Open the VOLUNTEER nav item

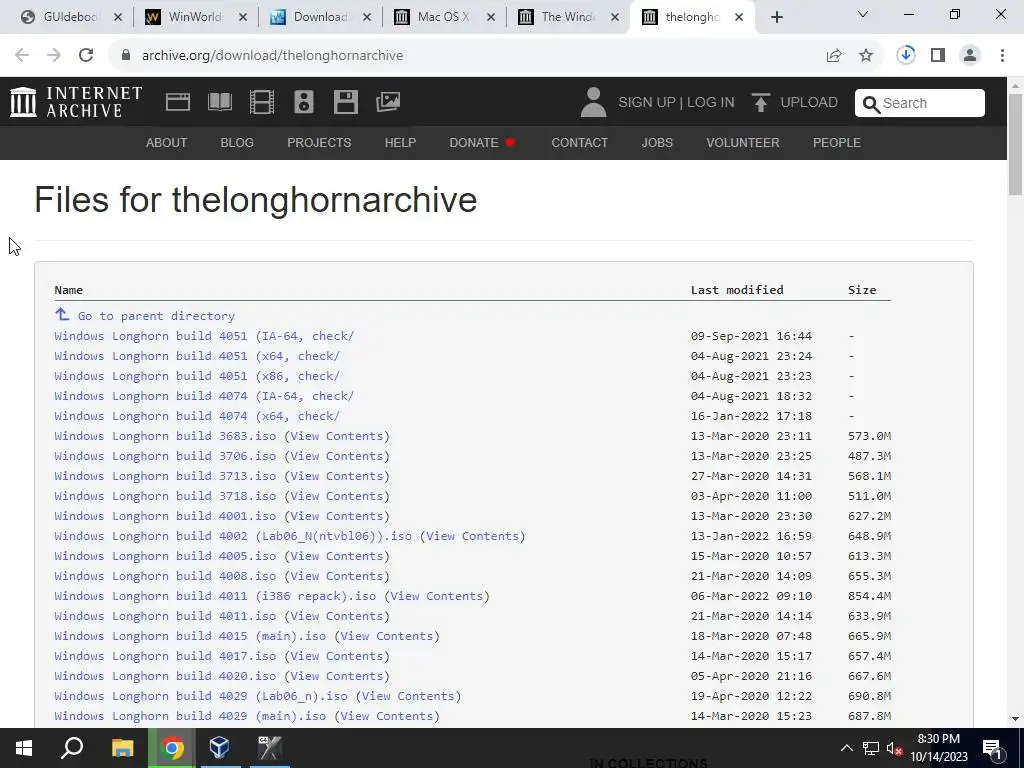743,142
